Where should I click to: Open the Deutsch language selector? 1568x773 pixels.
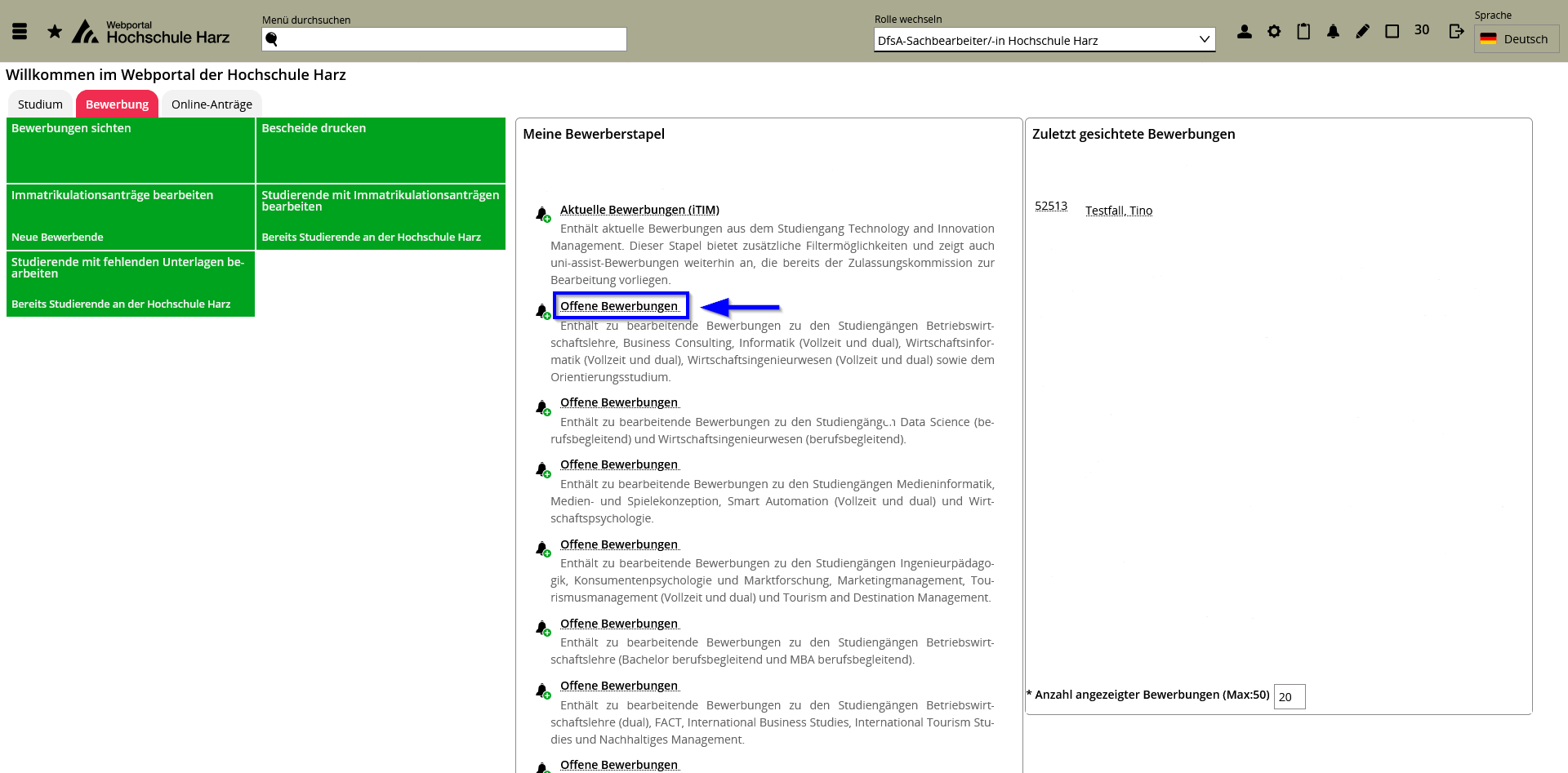click(1516, 39)
